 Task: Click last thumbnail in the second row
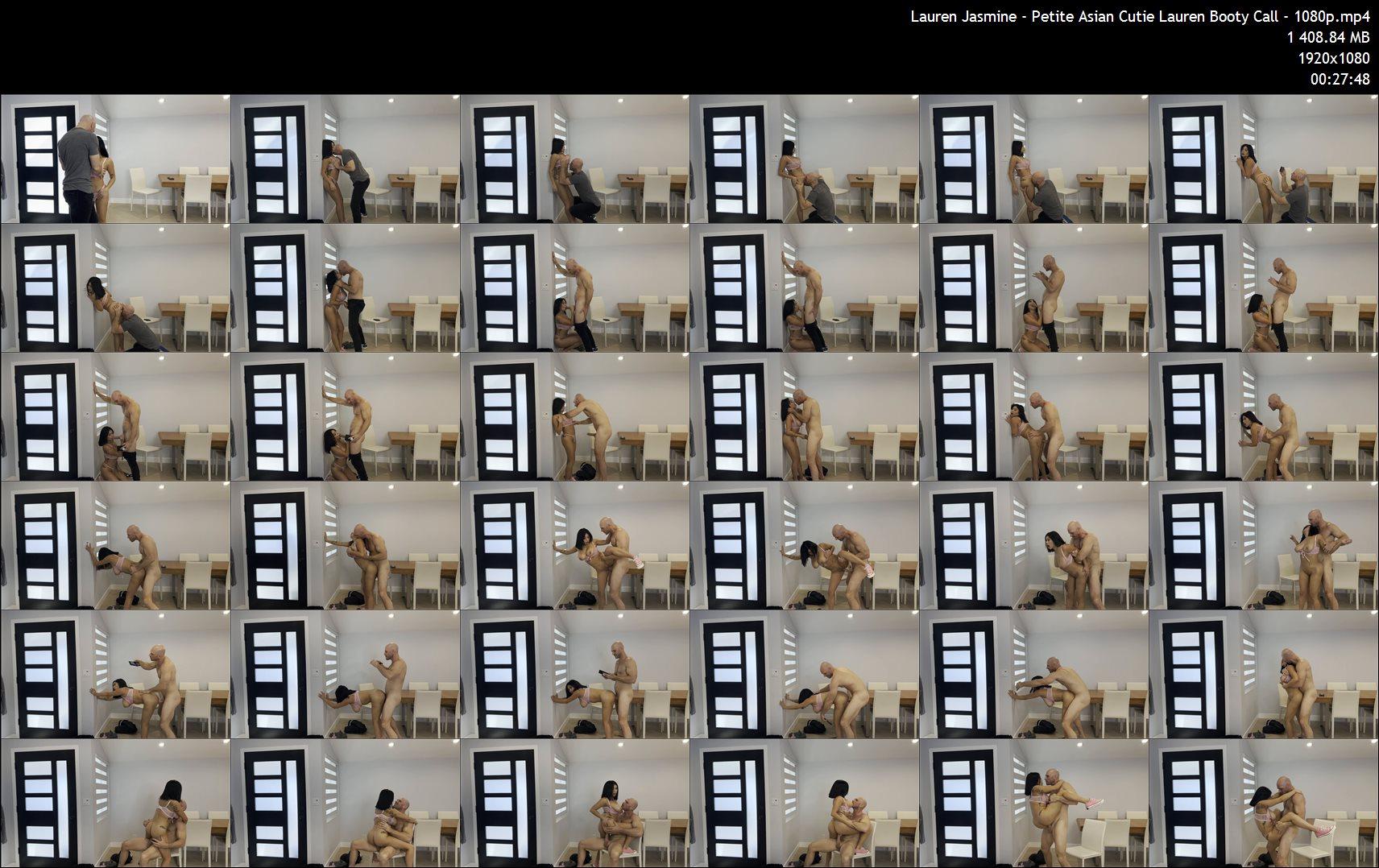click(x=1263, y=287)
